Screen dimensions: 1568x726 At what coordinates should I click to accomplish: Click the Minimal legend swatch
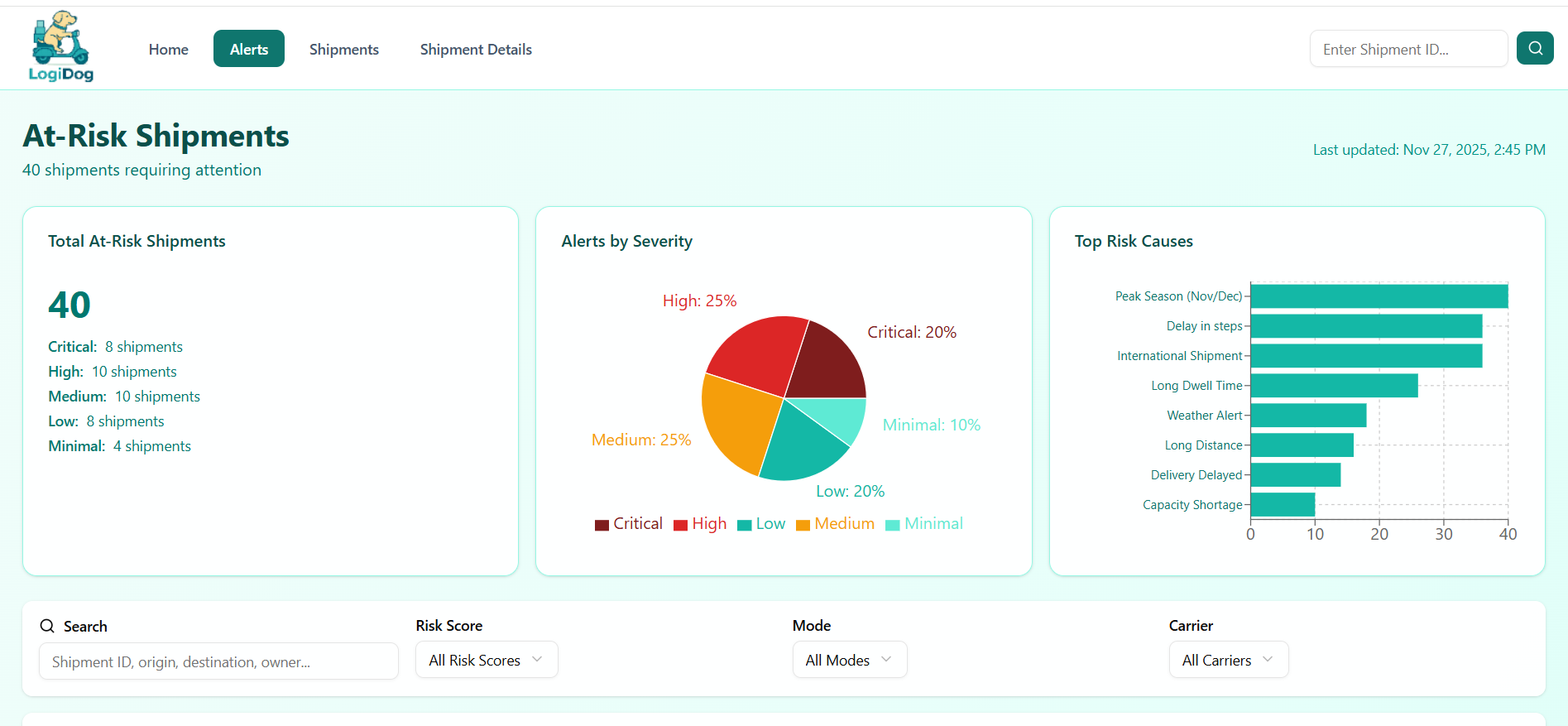(x=893, y=525)
